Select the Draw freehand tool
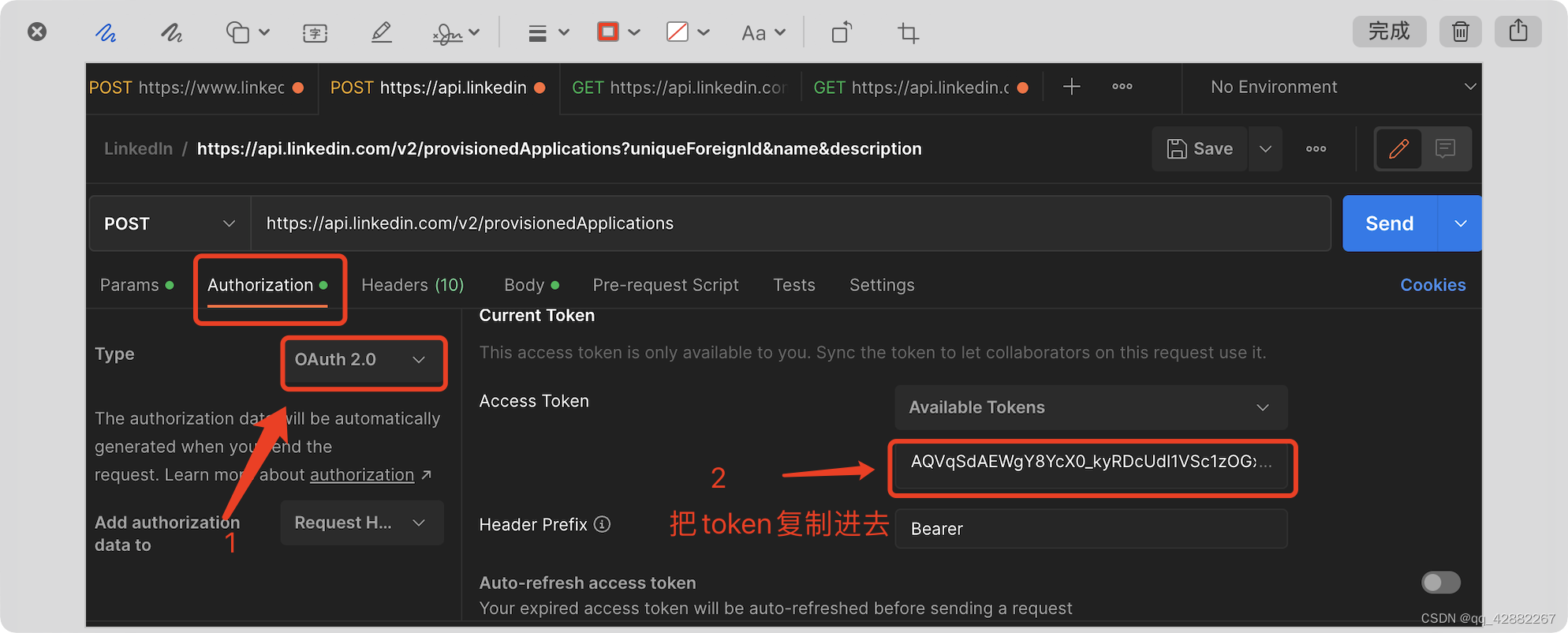Viewport: 1568px width, 633px height. (x=171, y=32)
